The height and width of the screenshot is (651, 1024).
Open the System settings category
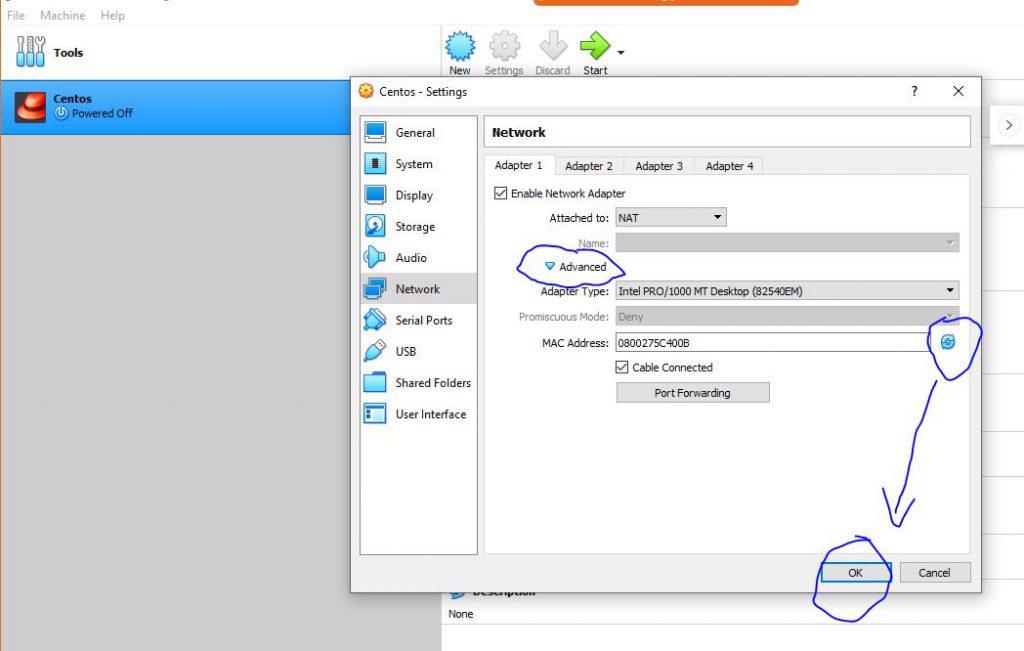pyautogui.click(x=413, y=164)
